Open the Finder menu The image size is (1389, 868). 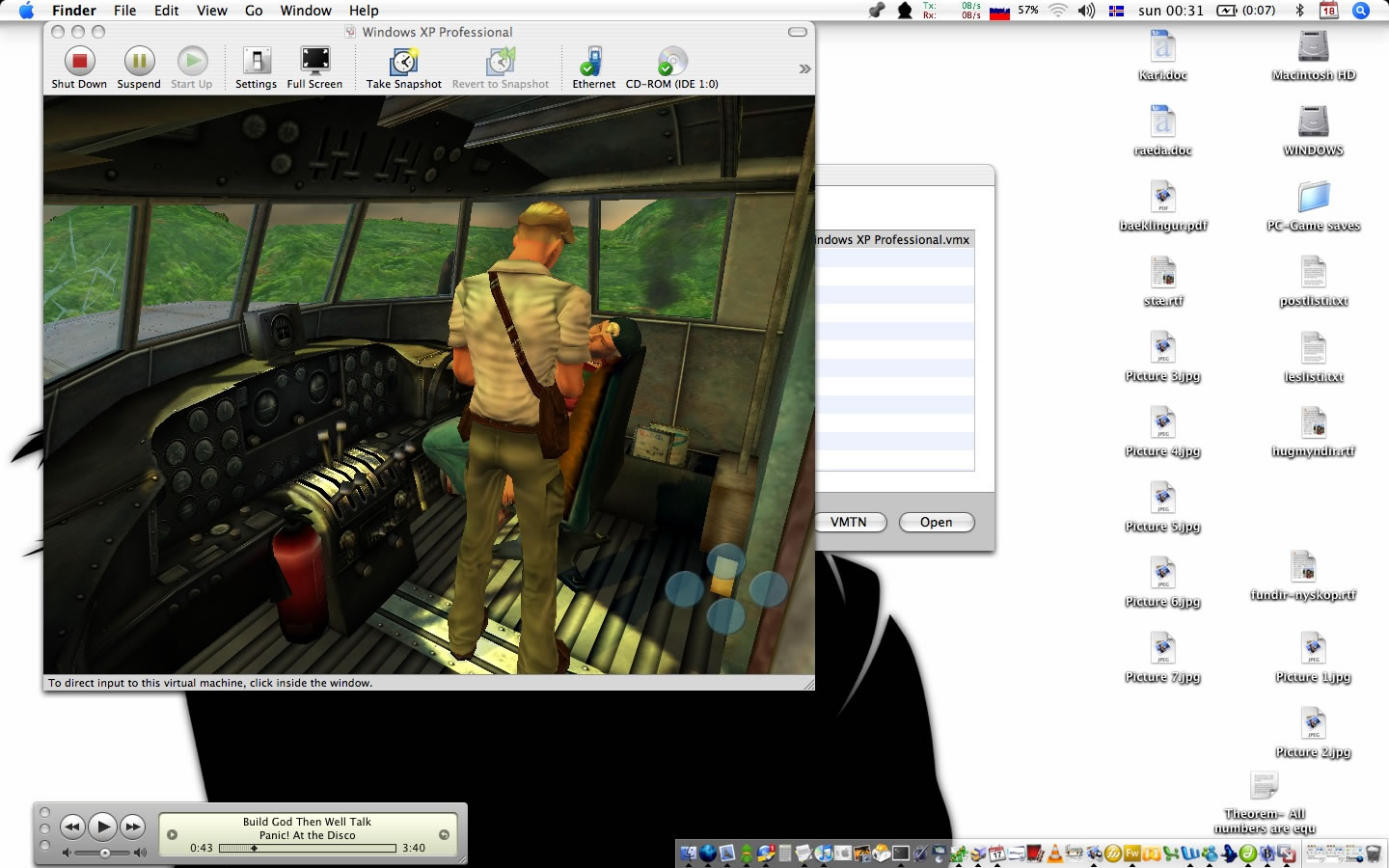[74, 11]
